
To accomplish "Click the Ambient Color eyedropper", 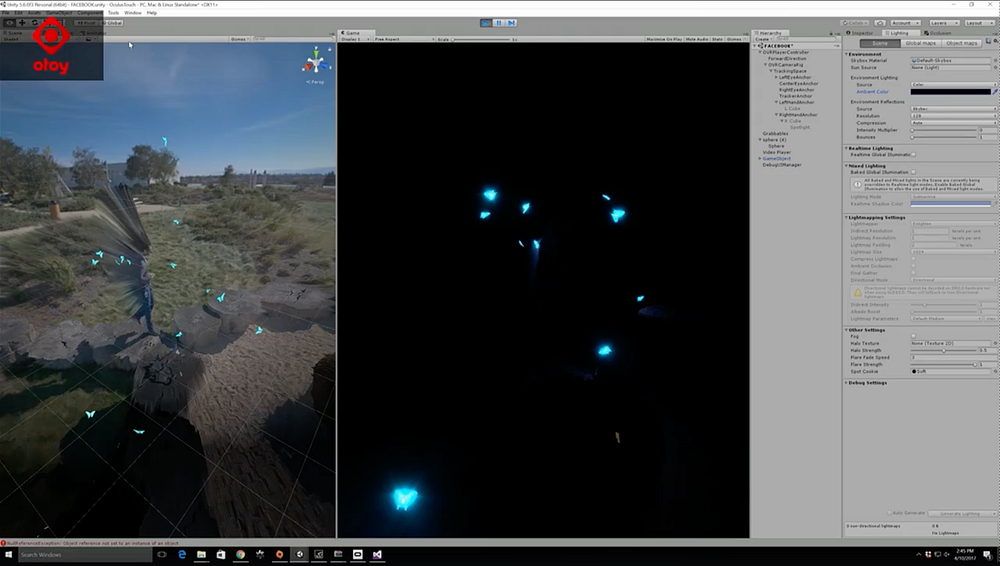I will tap(995, 92).
